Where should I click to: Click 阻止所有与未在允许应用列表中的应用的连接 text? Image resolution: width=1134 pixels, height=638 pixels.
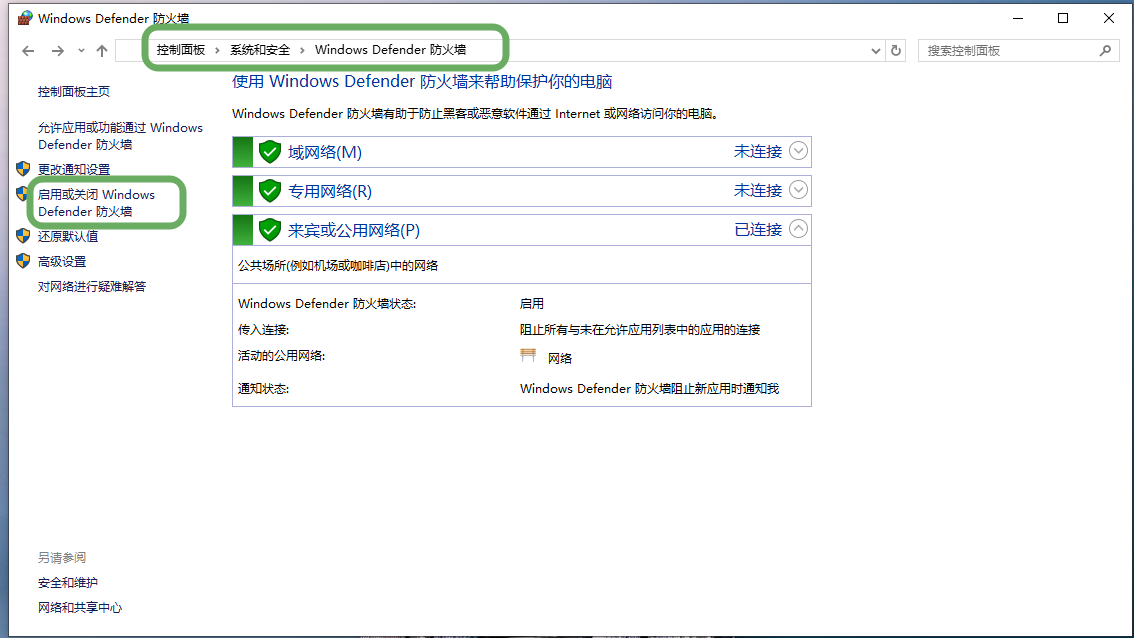click(x=639, y=330)
